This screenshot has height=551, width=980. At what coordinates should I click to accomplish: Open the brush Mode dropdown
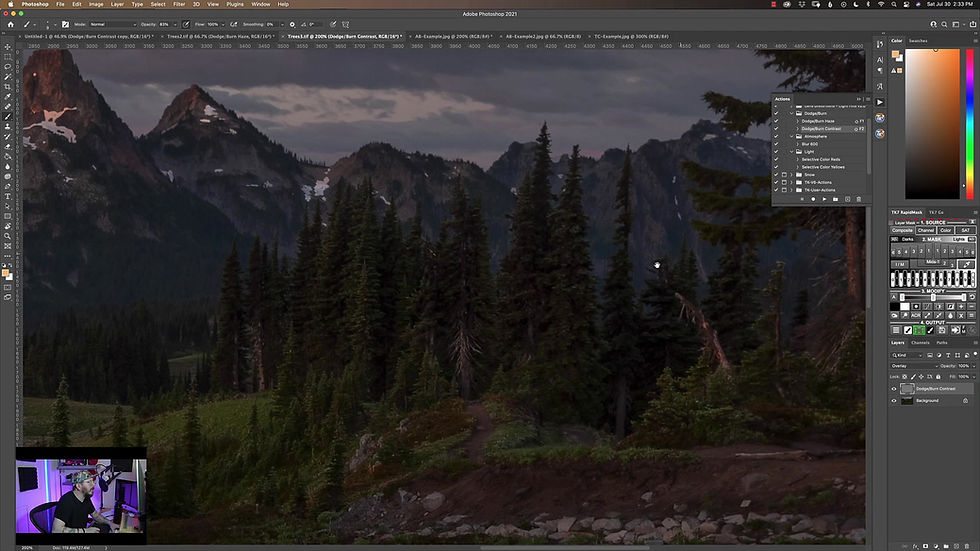pyautogui.click(x=112, y=24)
